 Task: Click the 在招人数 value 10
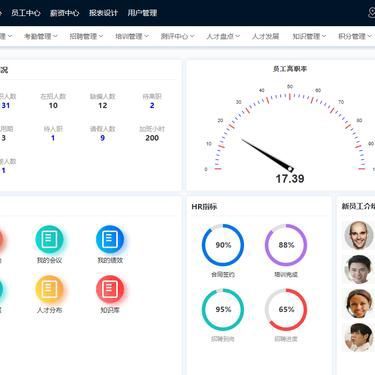[53, 106]
